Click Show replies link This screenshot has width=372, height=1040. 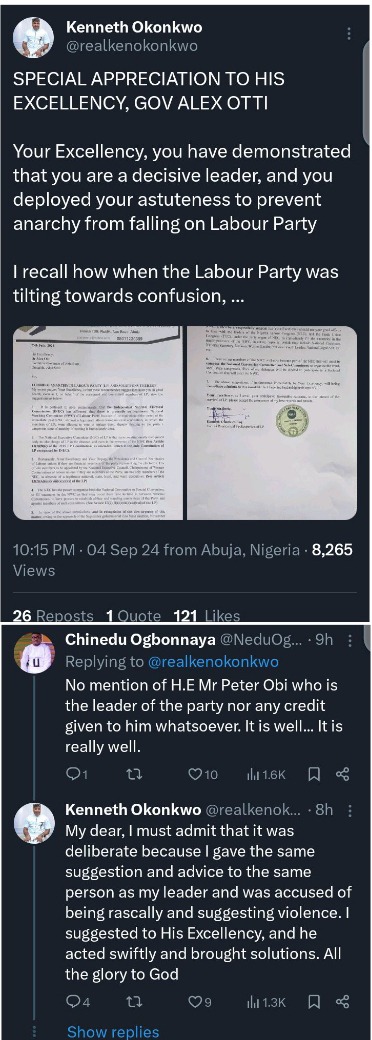[113, 1031]
